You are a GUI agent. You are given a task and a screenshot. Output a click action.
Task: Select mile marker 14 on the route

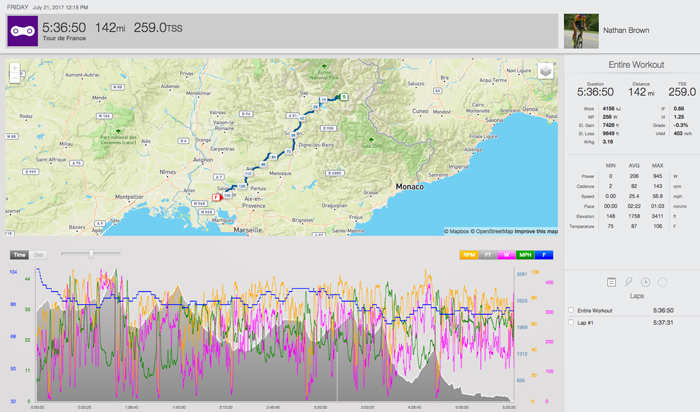(324, 100)
